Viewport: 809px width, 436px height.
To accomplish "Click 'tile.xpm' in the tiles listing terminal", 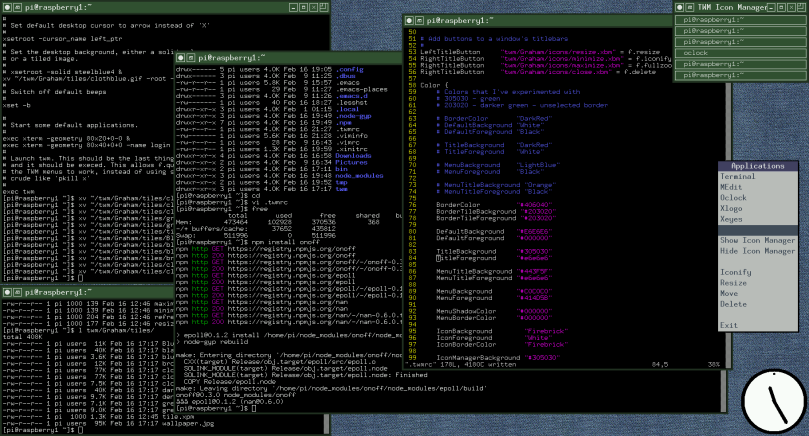I will 178,417.
